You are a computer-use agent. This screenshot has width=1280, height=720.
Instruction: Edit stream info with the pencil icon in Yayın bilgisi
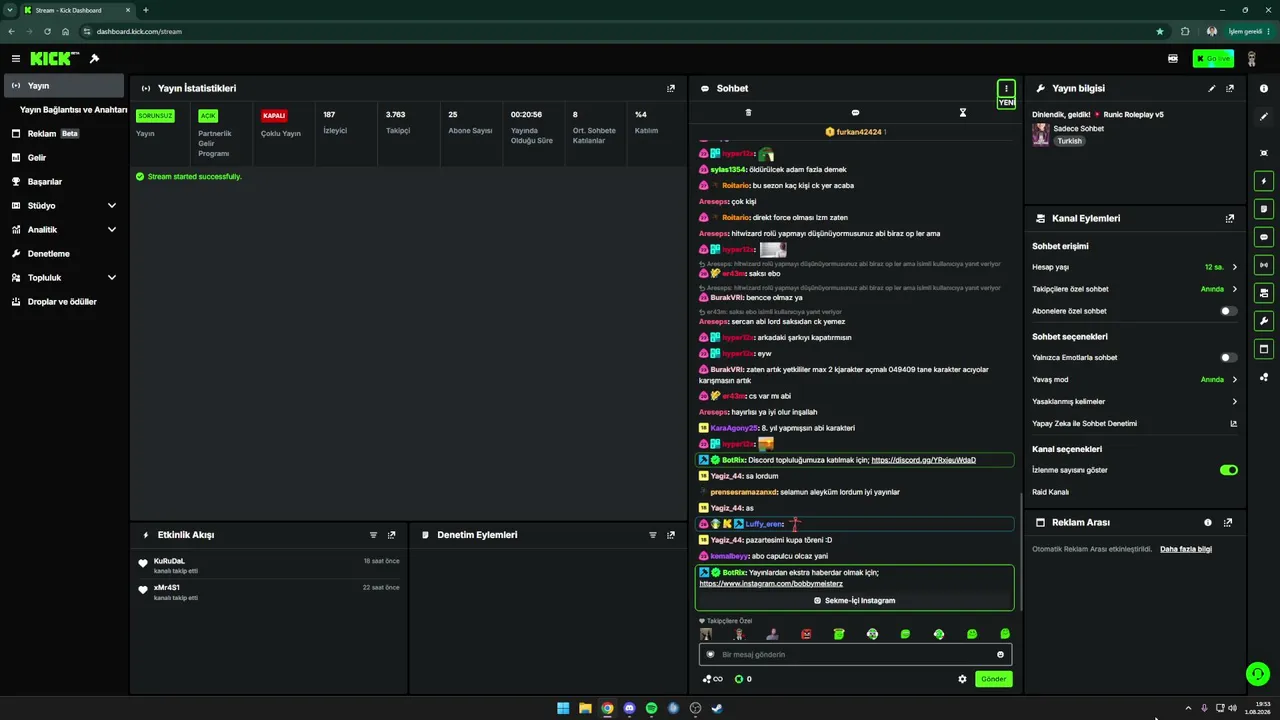1212,88
